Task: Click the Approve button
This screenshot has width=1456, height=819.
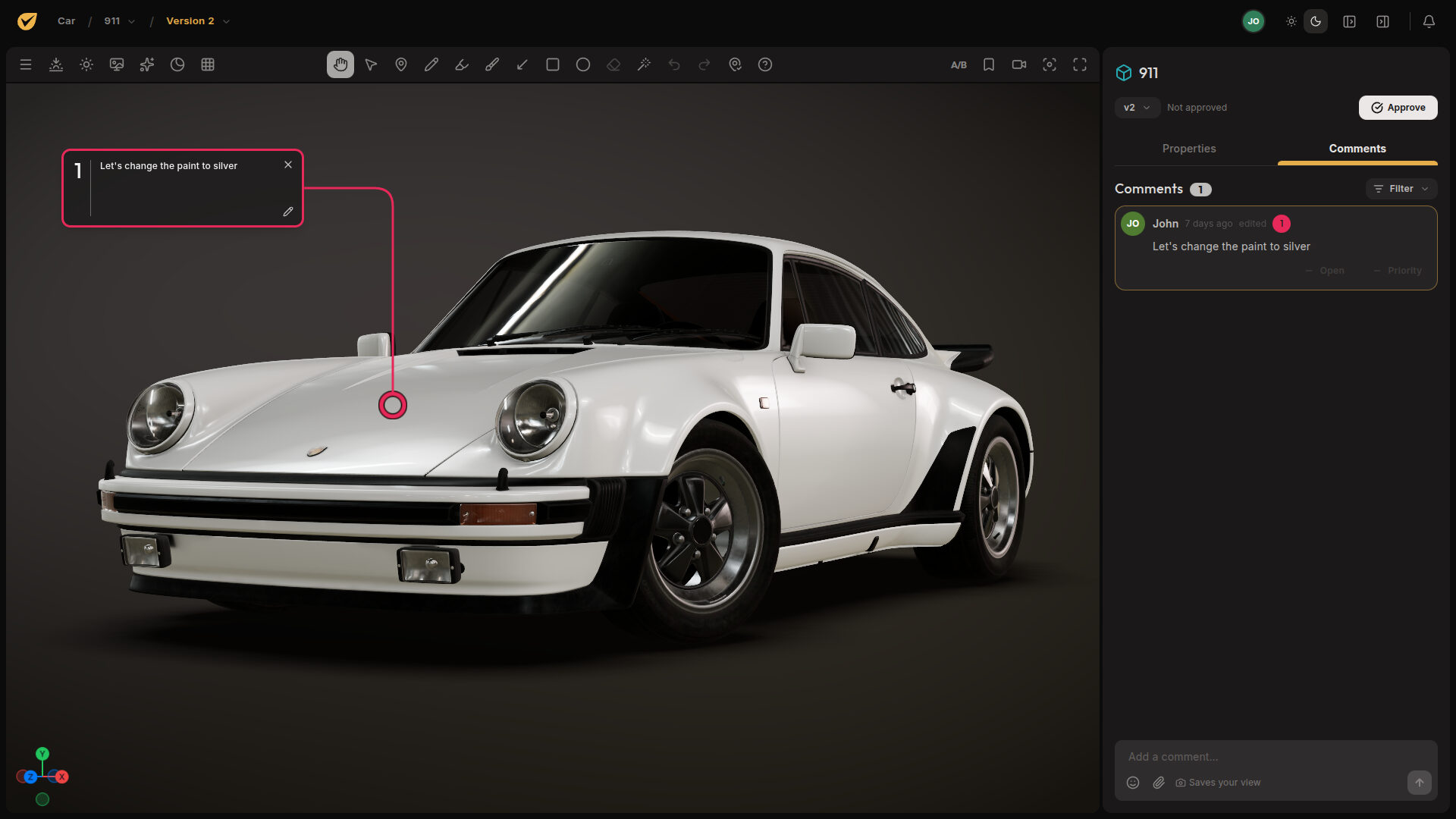Action: click(1398, 108)
